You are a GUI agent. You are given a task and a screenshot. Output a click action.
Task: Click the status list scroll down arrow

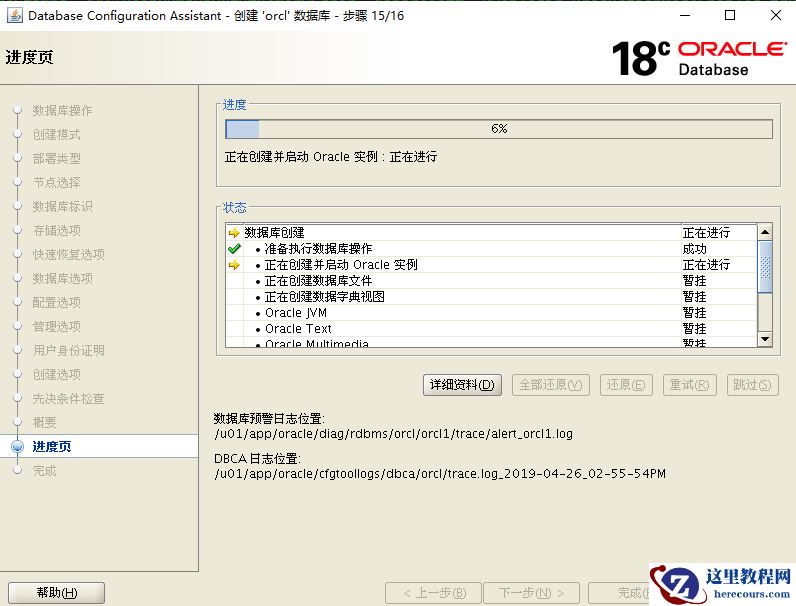point(765,339)
